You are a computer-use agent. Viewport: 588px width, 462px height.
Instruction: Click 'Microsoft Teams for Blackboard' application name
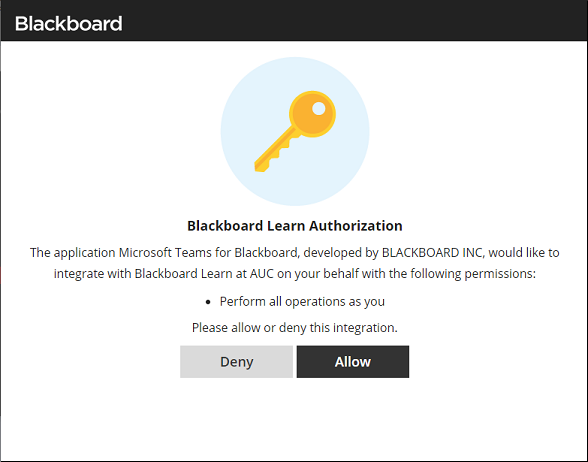point(208,253)
